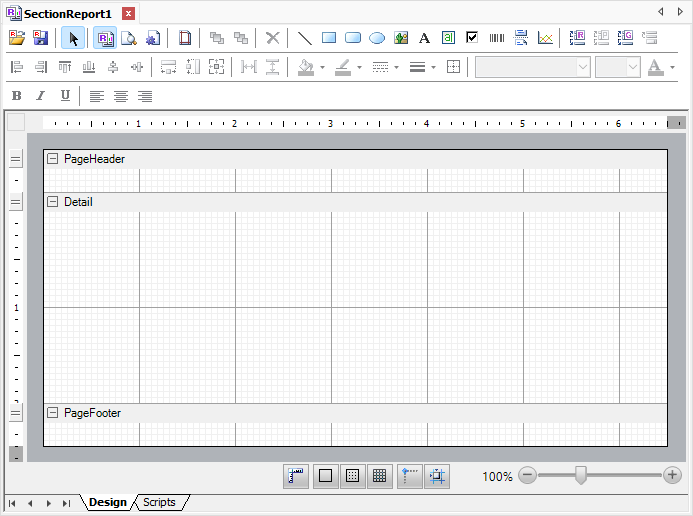Screen dimensions: 693x516
Task: Toggle underline formatting
Action: point(65,95)
